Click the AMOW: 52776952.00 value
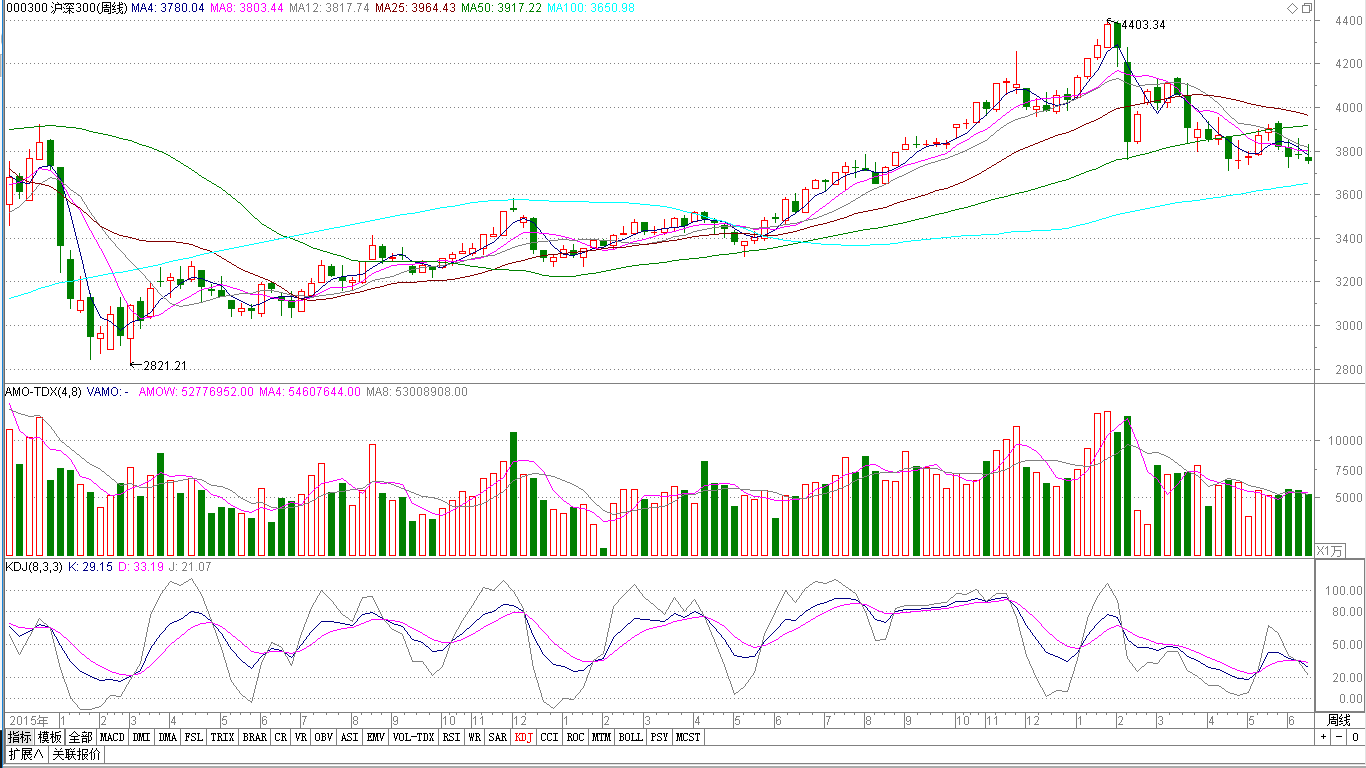This screenshot has height=768, width=1366. click(196, 392)
